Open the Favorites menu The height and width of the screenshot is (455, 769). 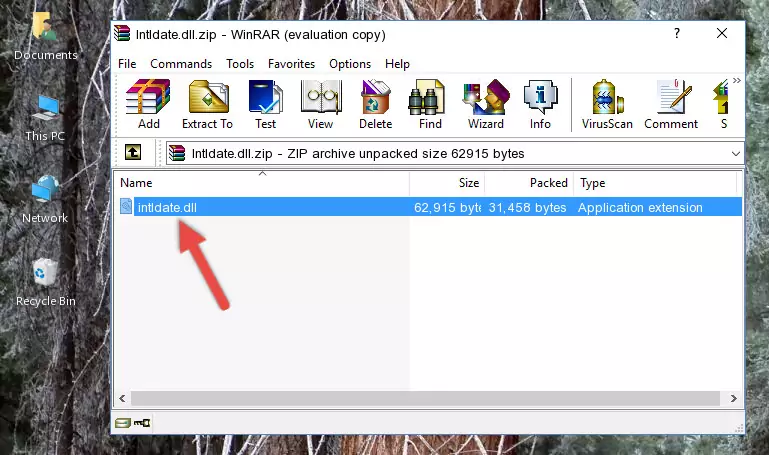click(291, 64)
